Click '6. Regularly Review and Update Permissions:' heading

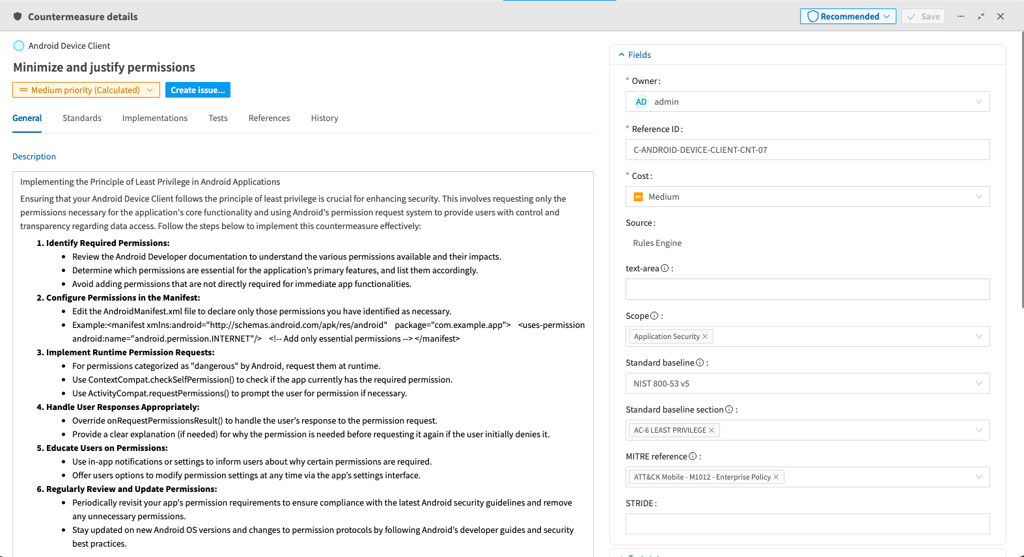tap(127, 489)
